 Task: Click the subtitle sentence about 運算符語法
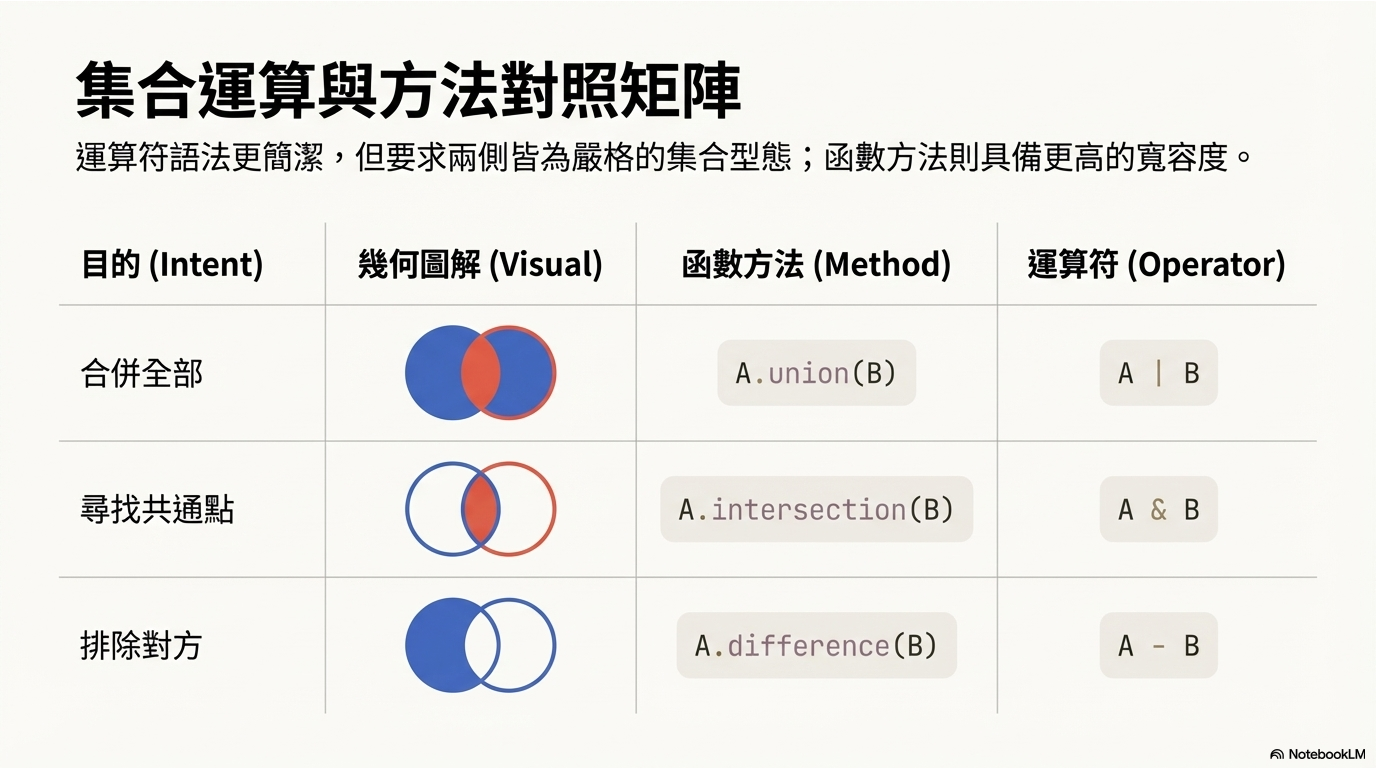(665, 158)
